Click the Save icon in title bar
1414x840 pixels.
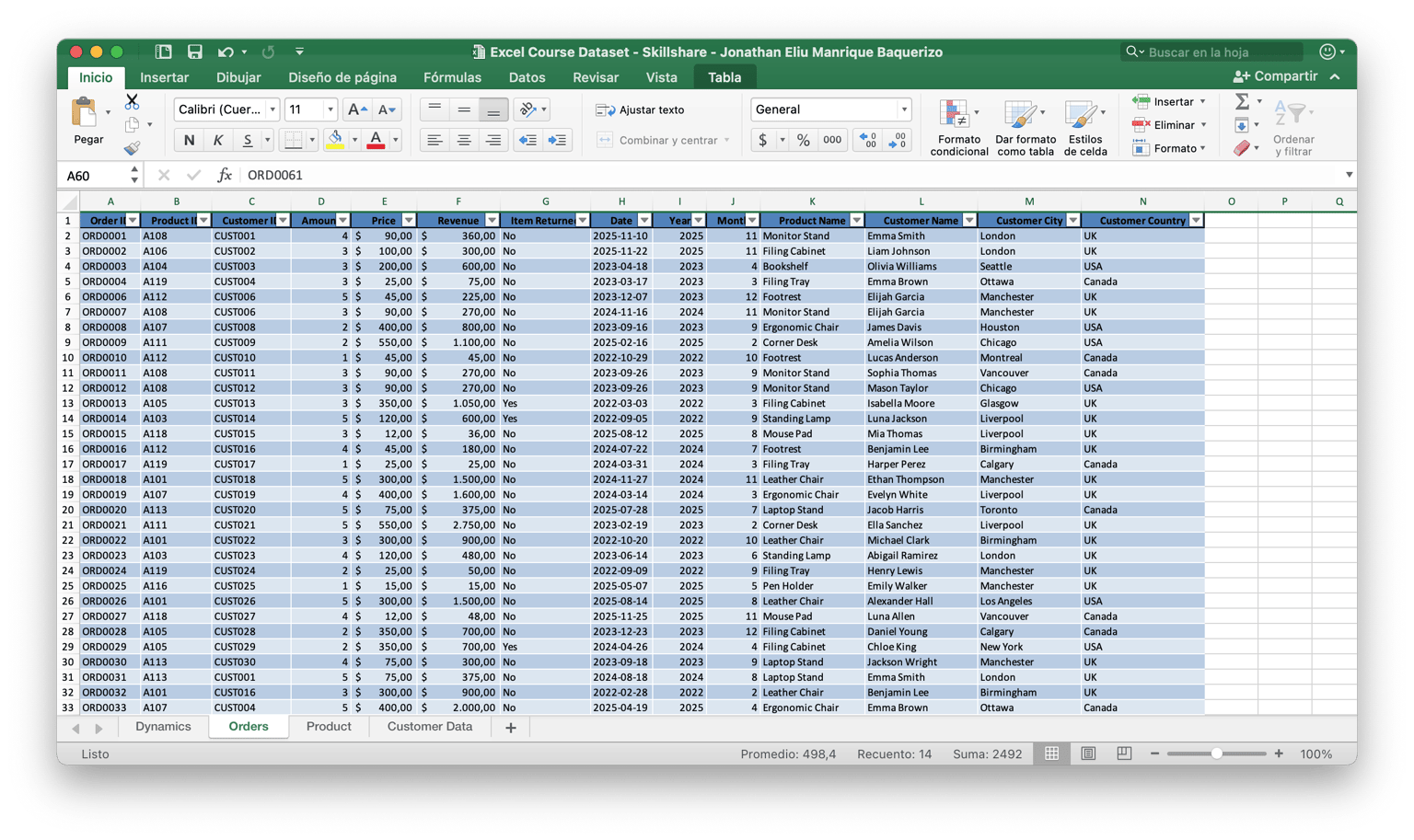tap(194, 52)
